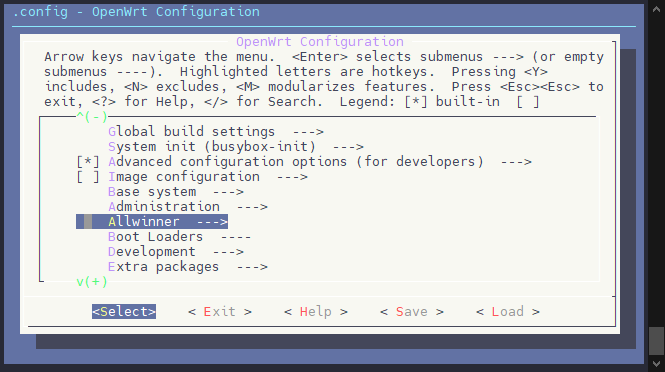
Task: Open Image configuration submenu label
Action: [184, 177]
